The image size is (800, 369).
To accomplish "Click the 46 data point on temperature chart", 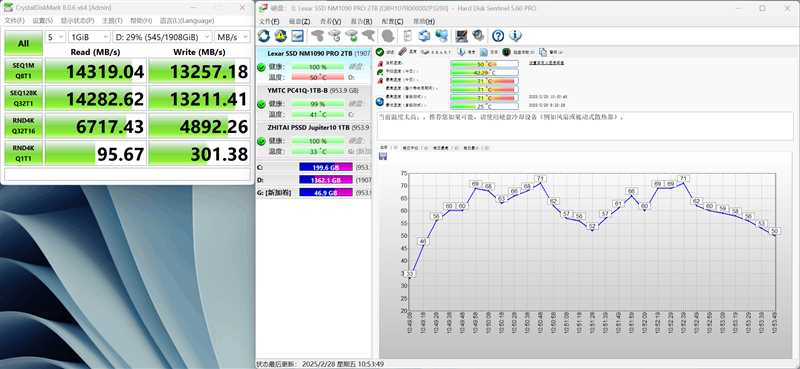I will point(423,241).
